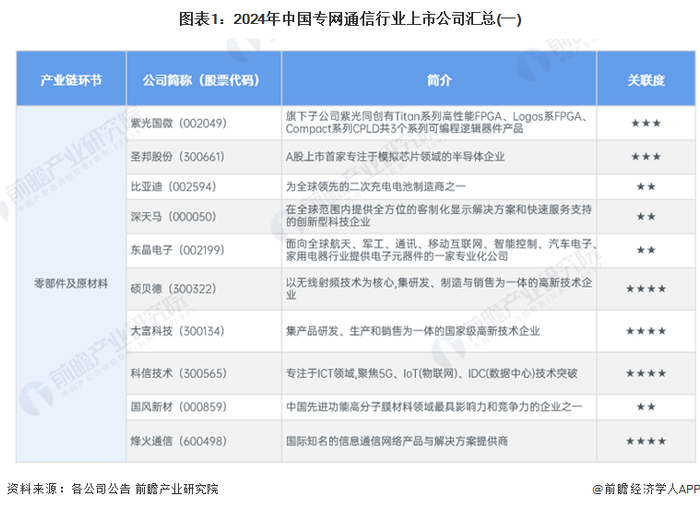Click the @前瞻经济学人APP credit

pyautogui.click(x=646, y=489)
